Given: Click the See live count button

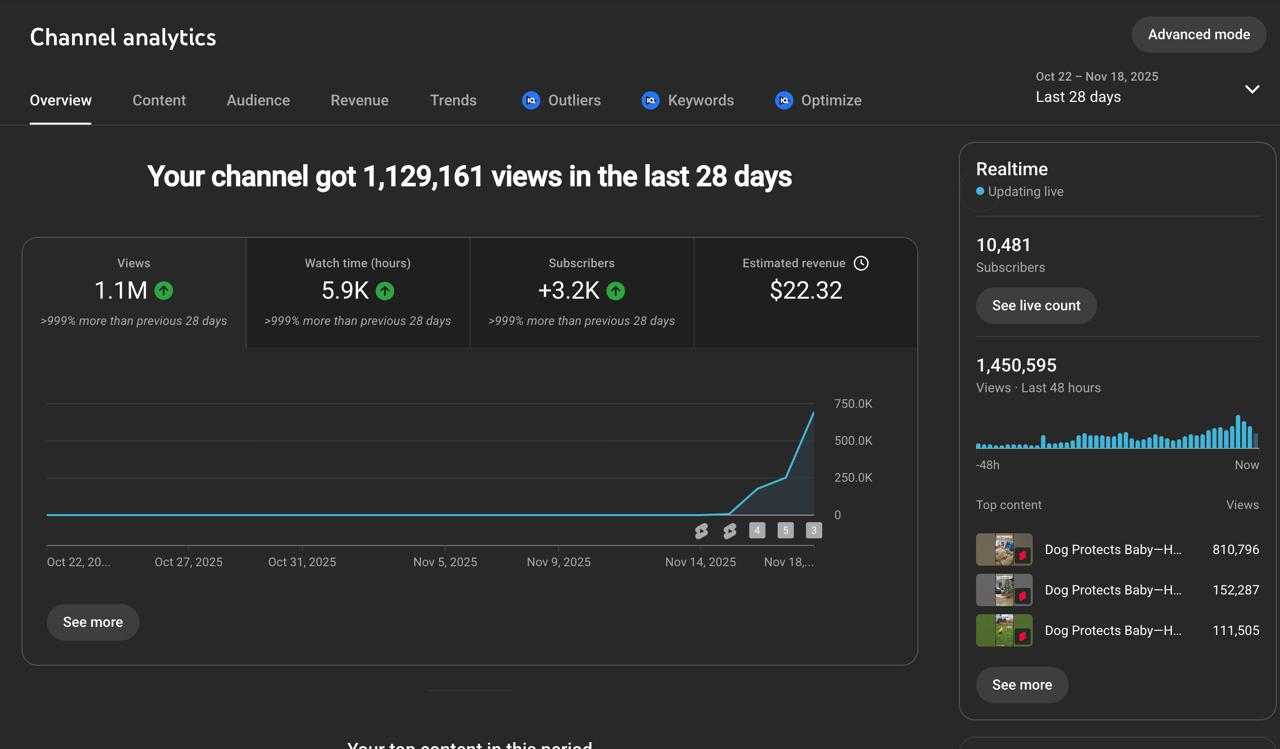Looking at the screenshot, I should 1036,305.
